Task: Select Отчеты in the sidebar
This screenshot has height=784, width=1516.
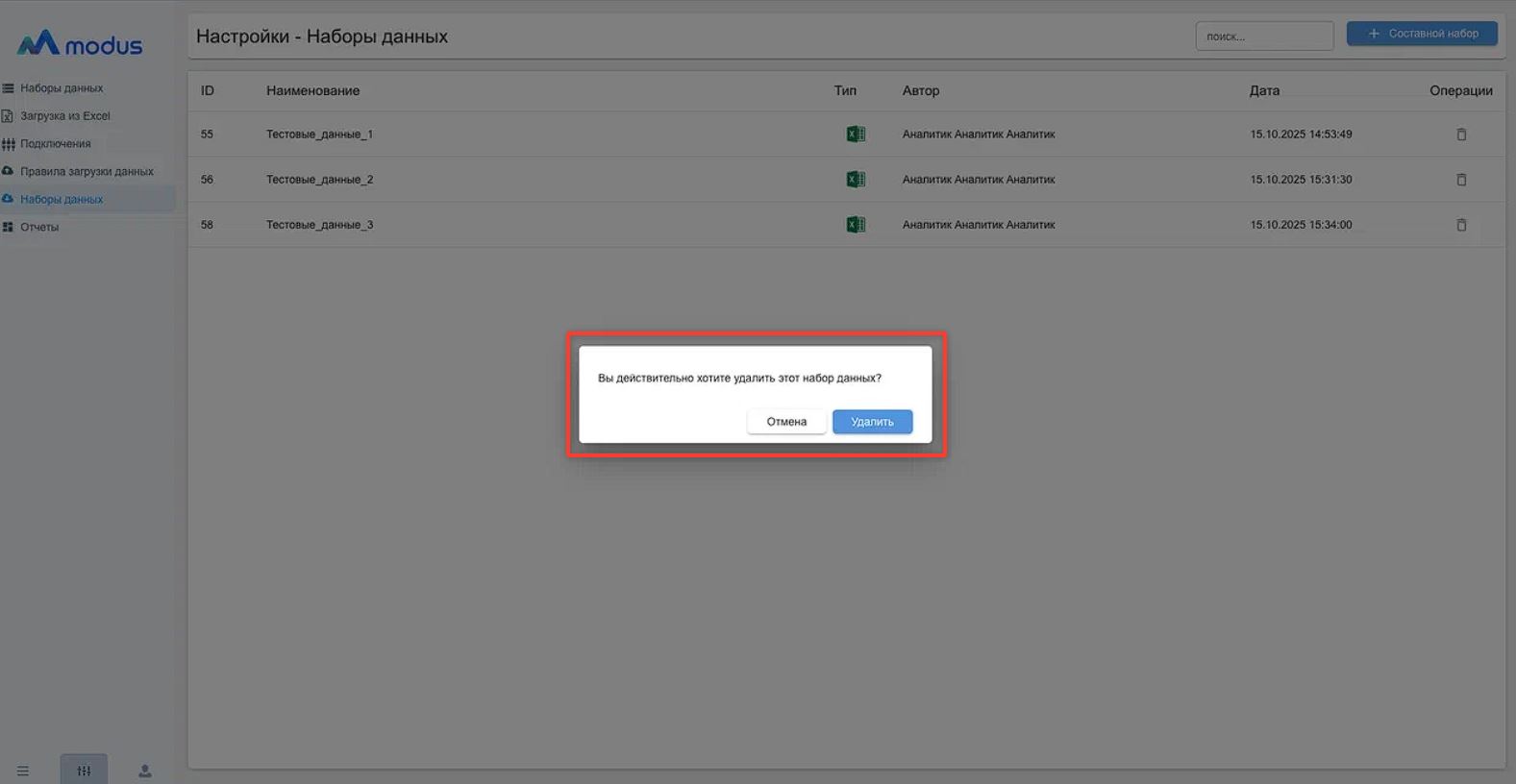Action: pos(39,228)
